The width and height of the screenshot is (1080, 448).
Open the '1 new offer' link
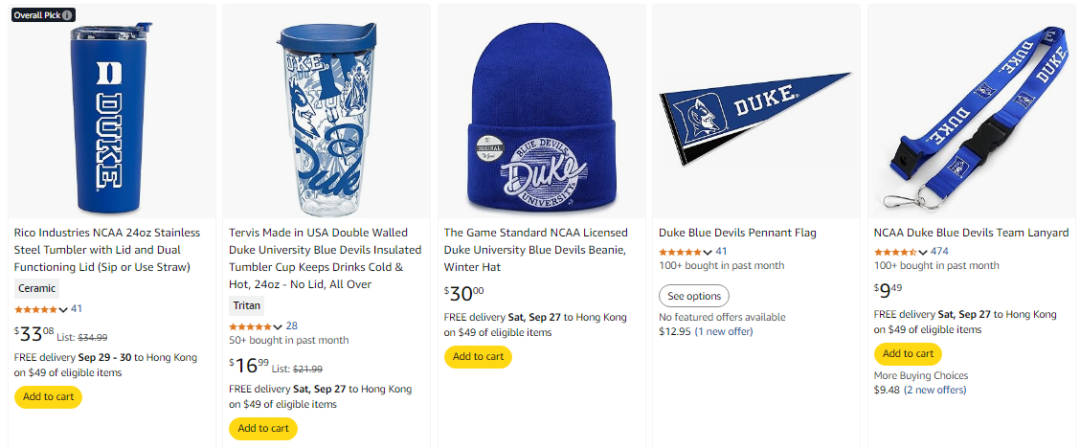click(x=724, y=332)
